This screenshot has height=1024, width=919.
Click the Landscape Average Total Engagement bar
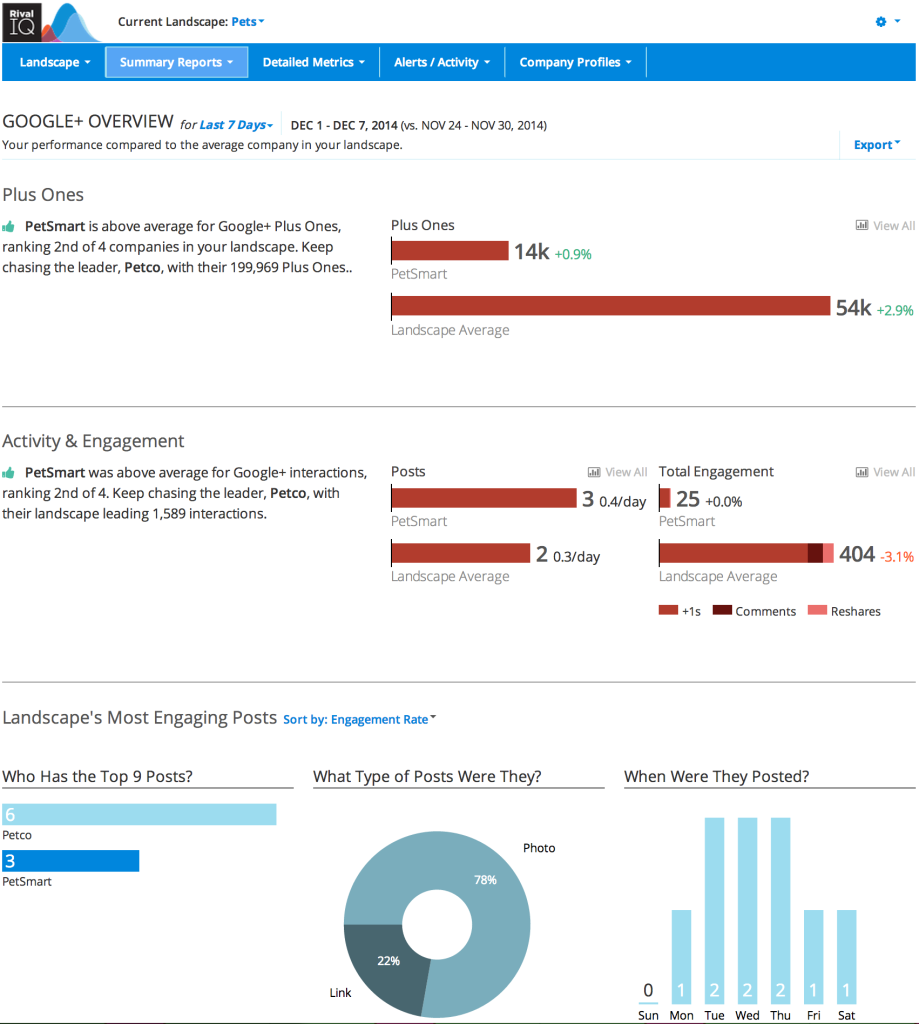pos(747,553)
